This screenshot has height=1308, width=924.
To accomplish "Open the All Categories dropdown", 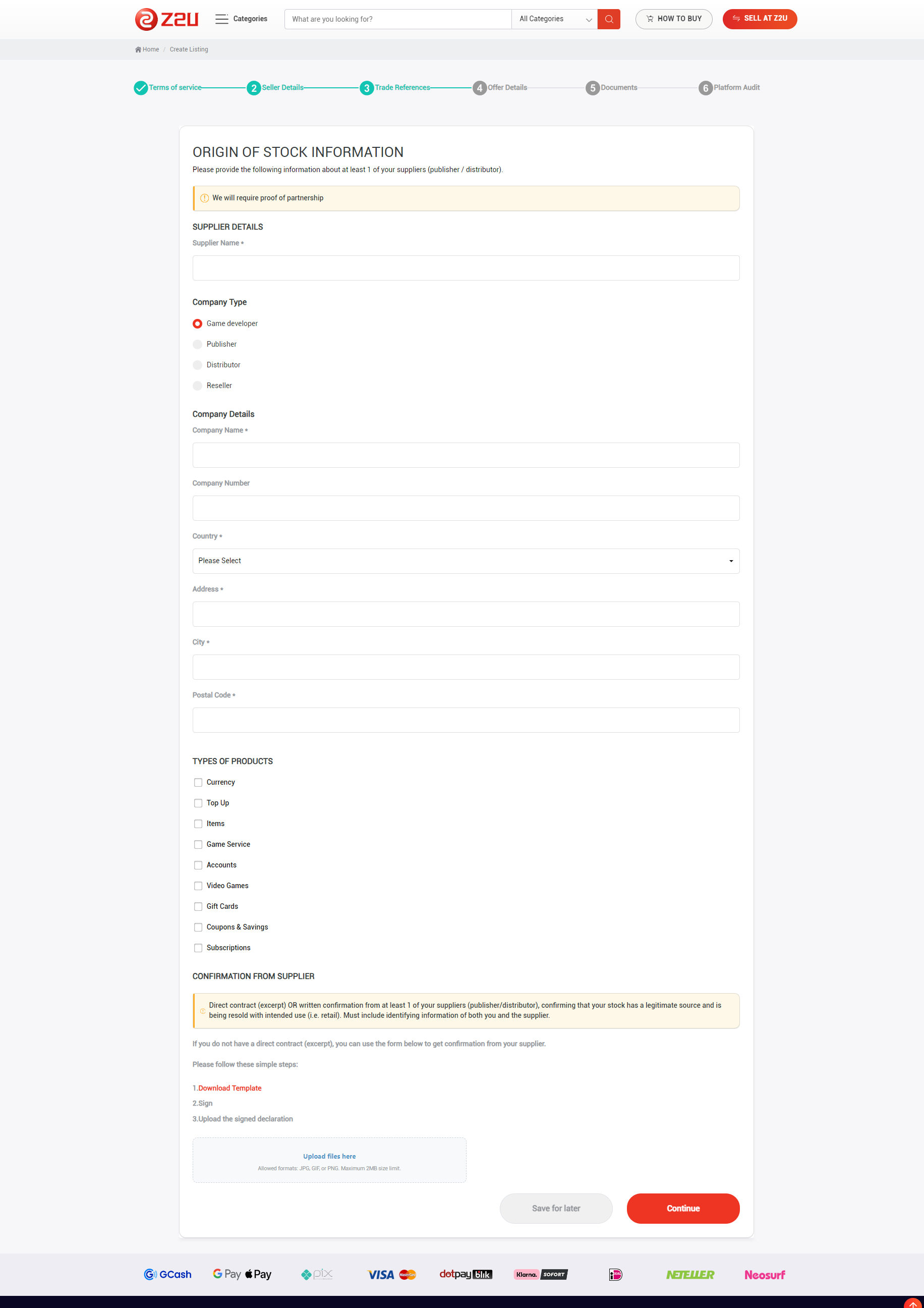I will click(x=554, y=19).
